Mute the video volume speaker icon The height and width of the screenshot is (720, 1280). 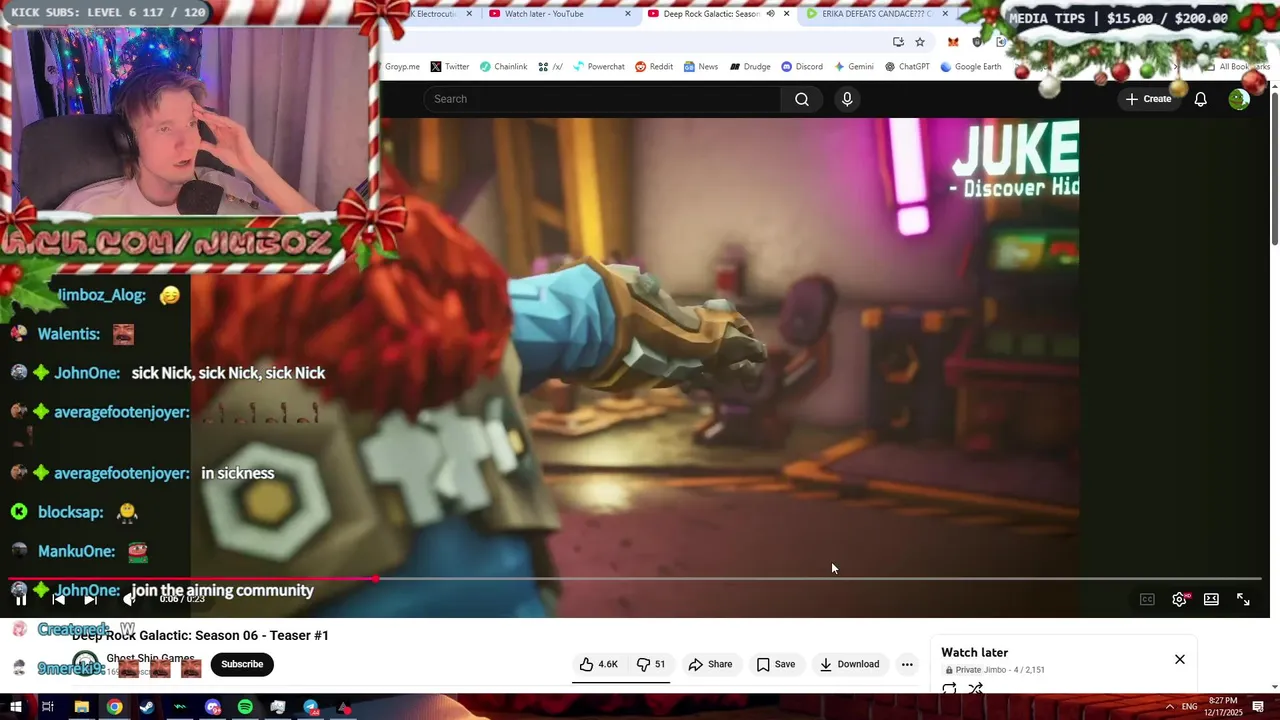pyautogui.click(x=128, y=599)
